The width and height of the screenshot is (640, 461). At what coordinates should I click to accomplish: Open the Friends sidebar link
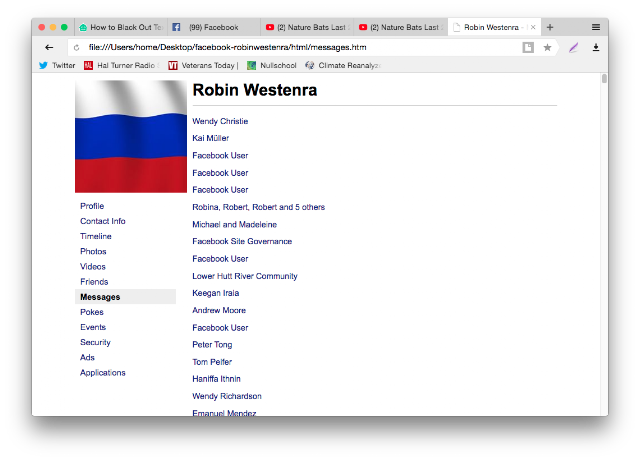(94, 282)
